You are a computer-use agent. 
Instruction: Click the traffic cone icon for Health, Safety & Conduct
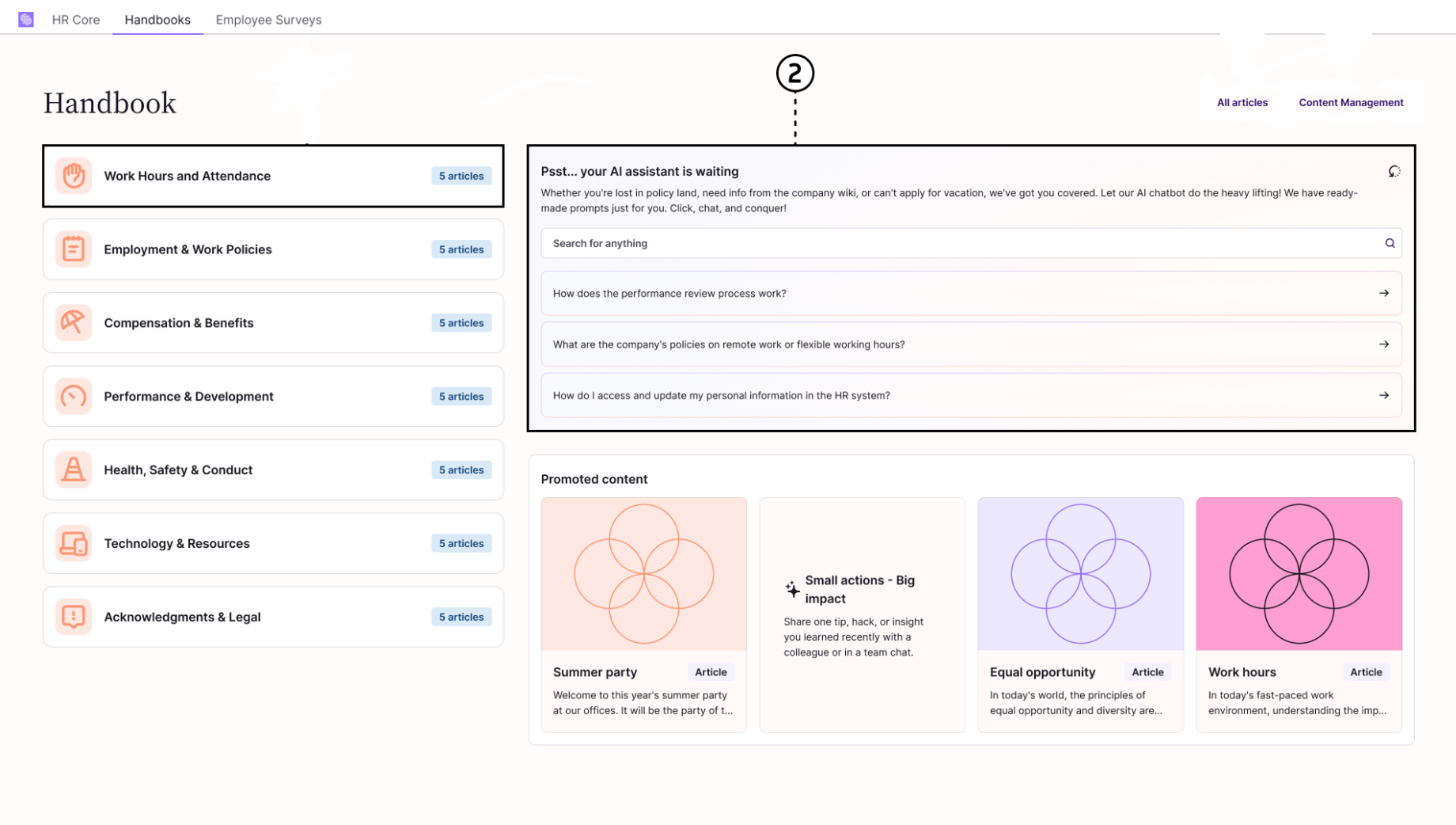(74, 470)
